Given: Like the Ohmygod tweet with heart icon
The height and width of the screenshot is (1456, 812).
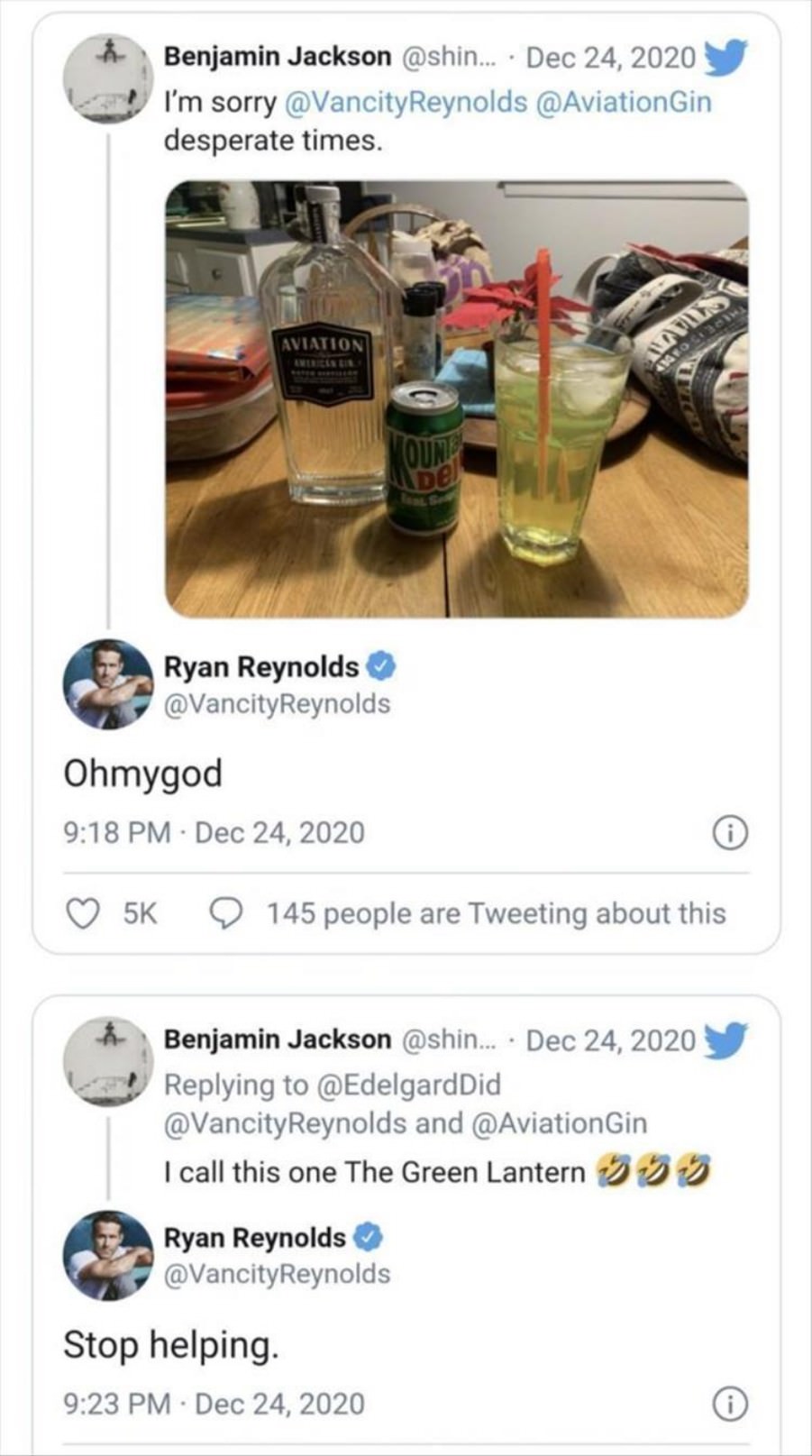Looking at the screenshot, I should tap(84, 913).
